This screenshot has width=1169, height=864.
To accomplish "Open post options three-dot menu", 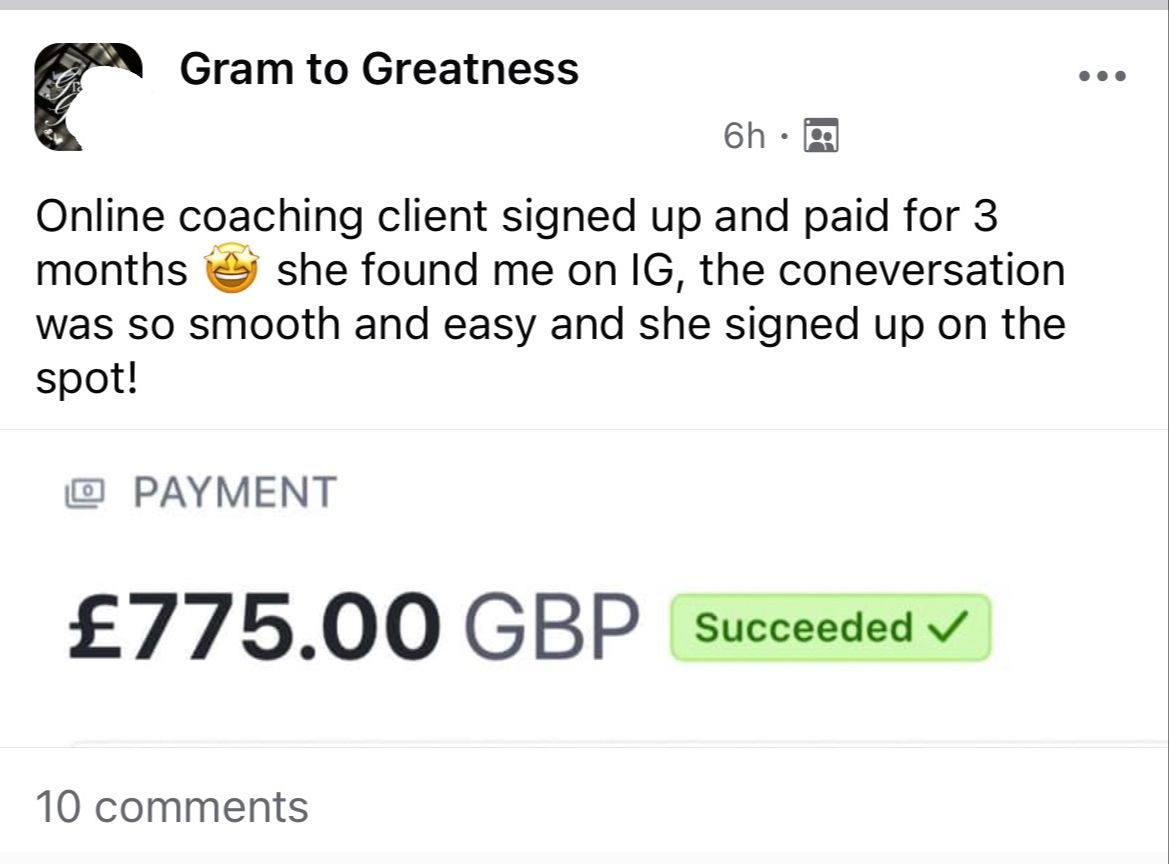I will coord(1102,76).
